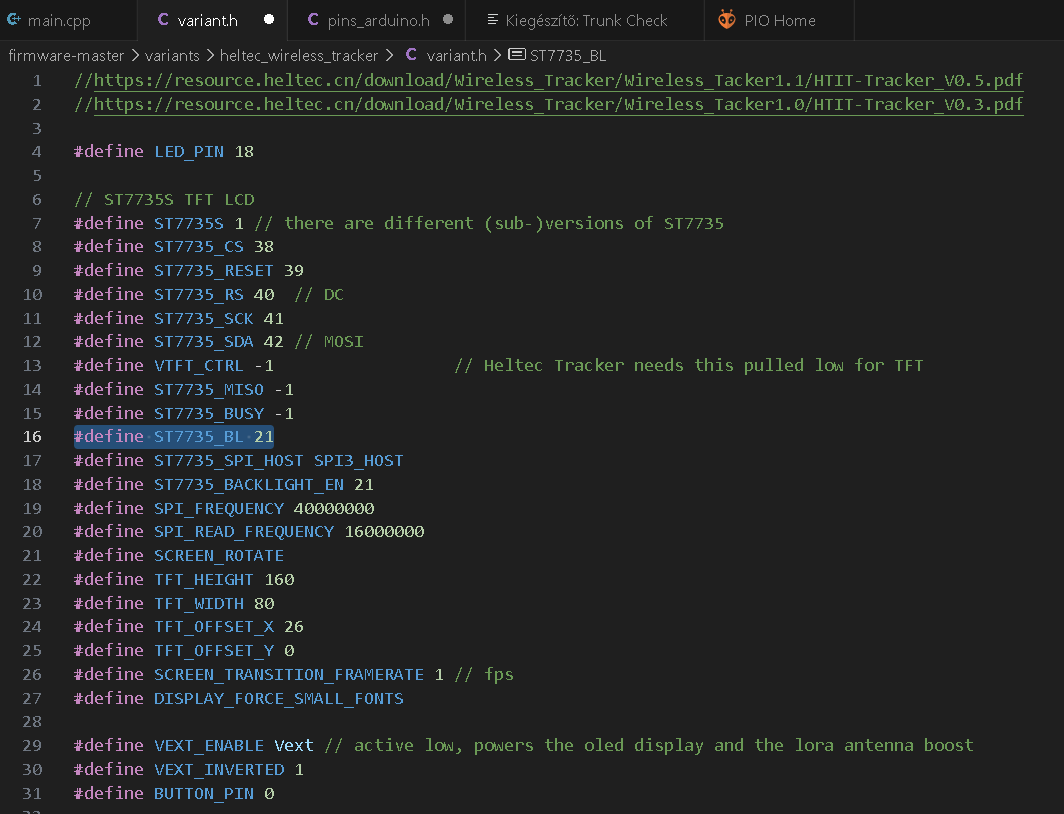Click the C icon beside varianth in the breadcrumb

(411, 55)
